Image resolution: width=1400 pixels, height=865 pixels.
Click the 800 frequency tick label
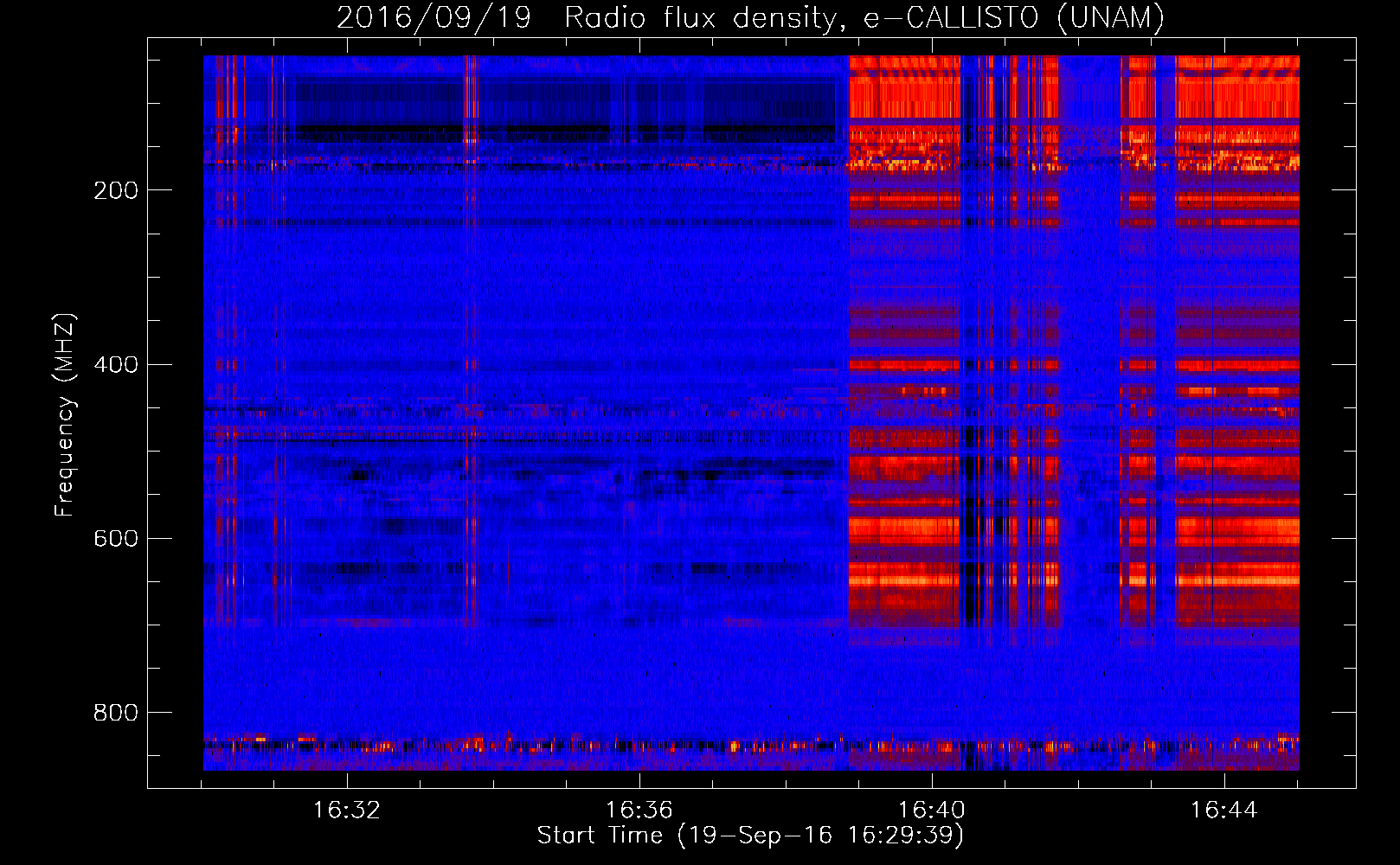click(x=116, y=712)
